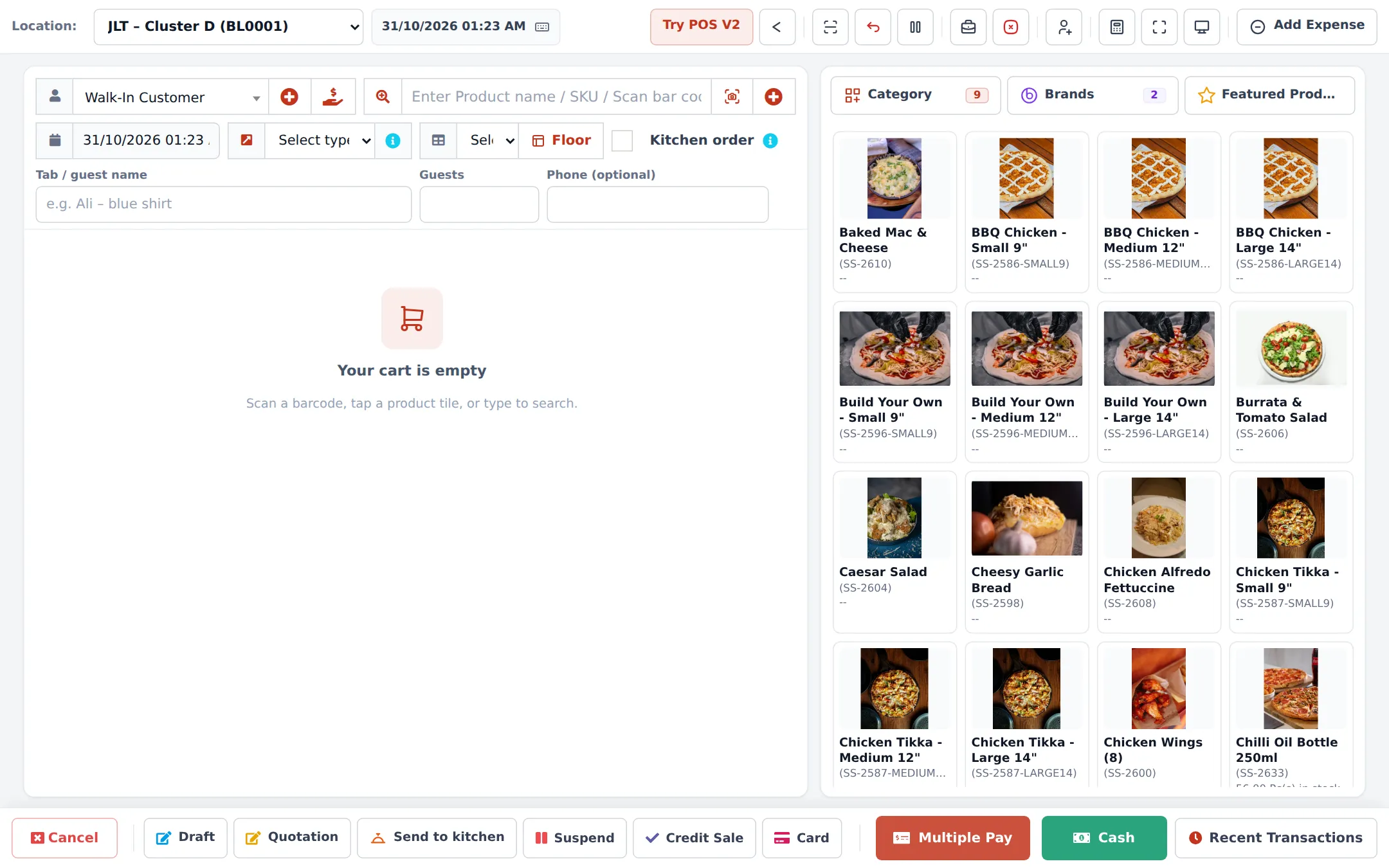This screenshot has width=1389, height=868.
Task: Toggle fullscreen mode icon
Action: click(1159, 27)
